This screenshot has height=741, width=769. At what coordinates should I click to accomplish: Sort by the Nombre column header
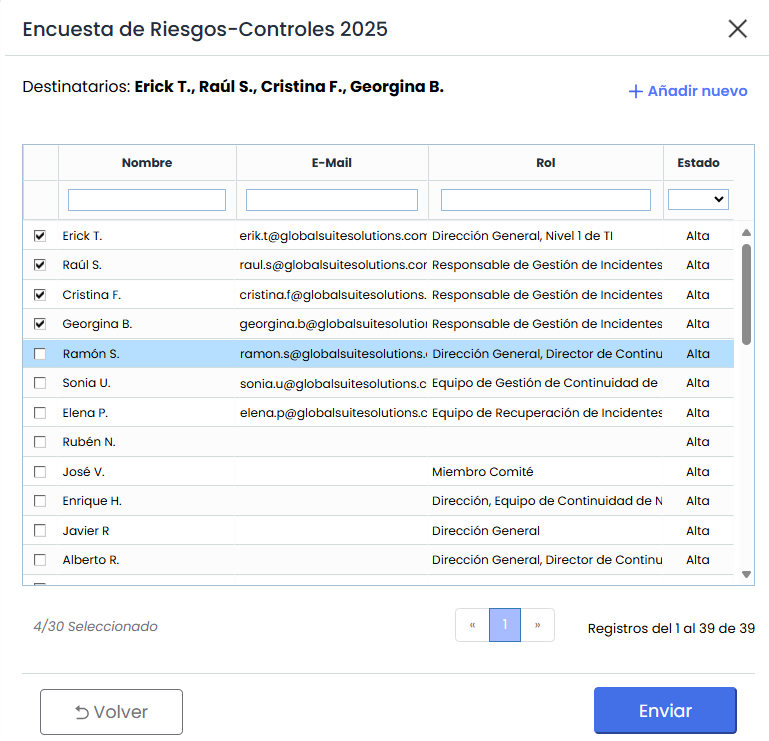(147, 163)
